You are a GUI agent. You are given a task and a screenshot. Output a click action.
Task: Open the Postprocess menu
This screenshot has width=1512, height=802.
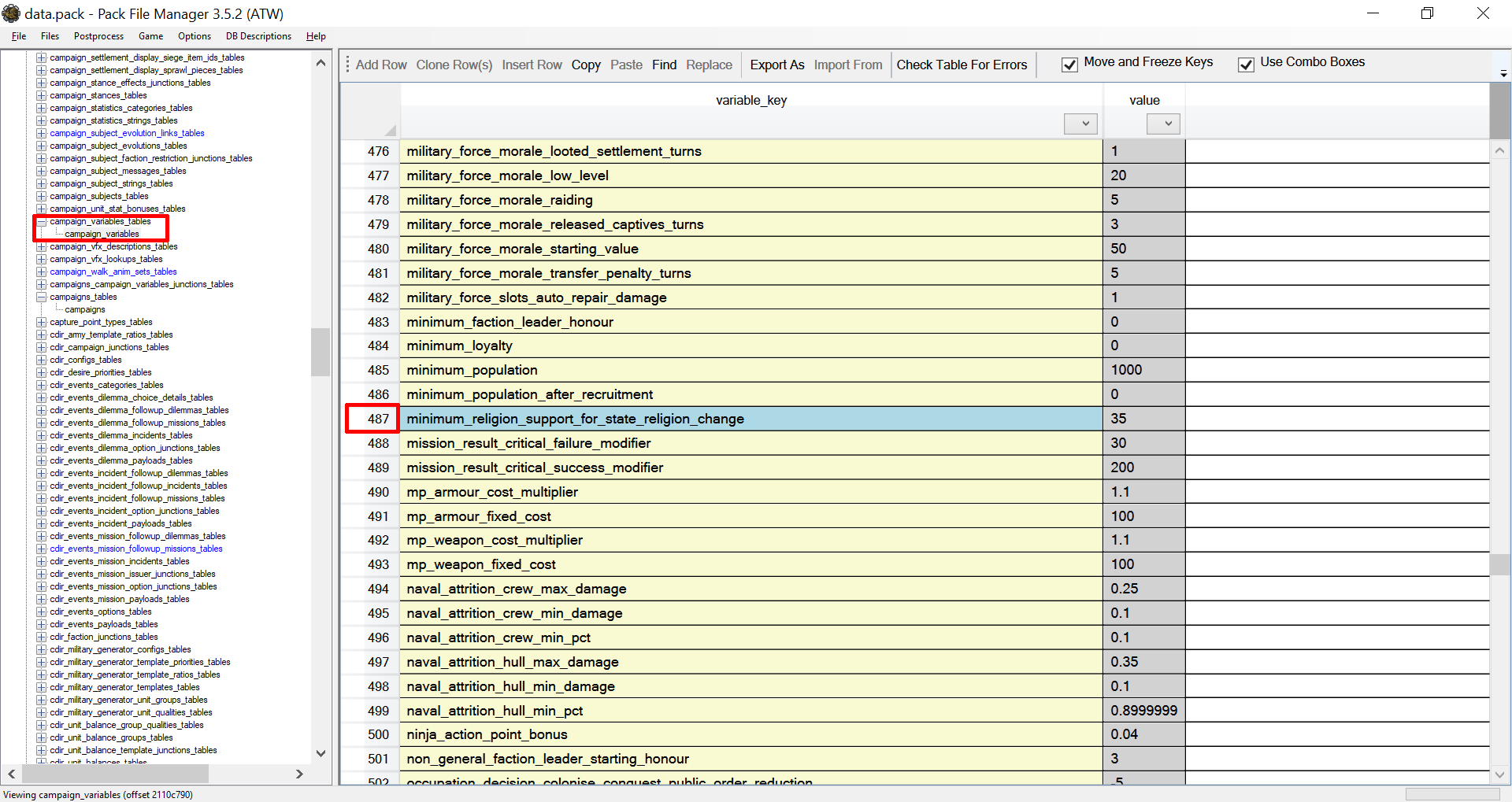click(x=98, y=36)
